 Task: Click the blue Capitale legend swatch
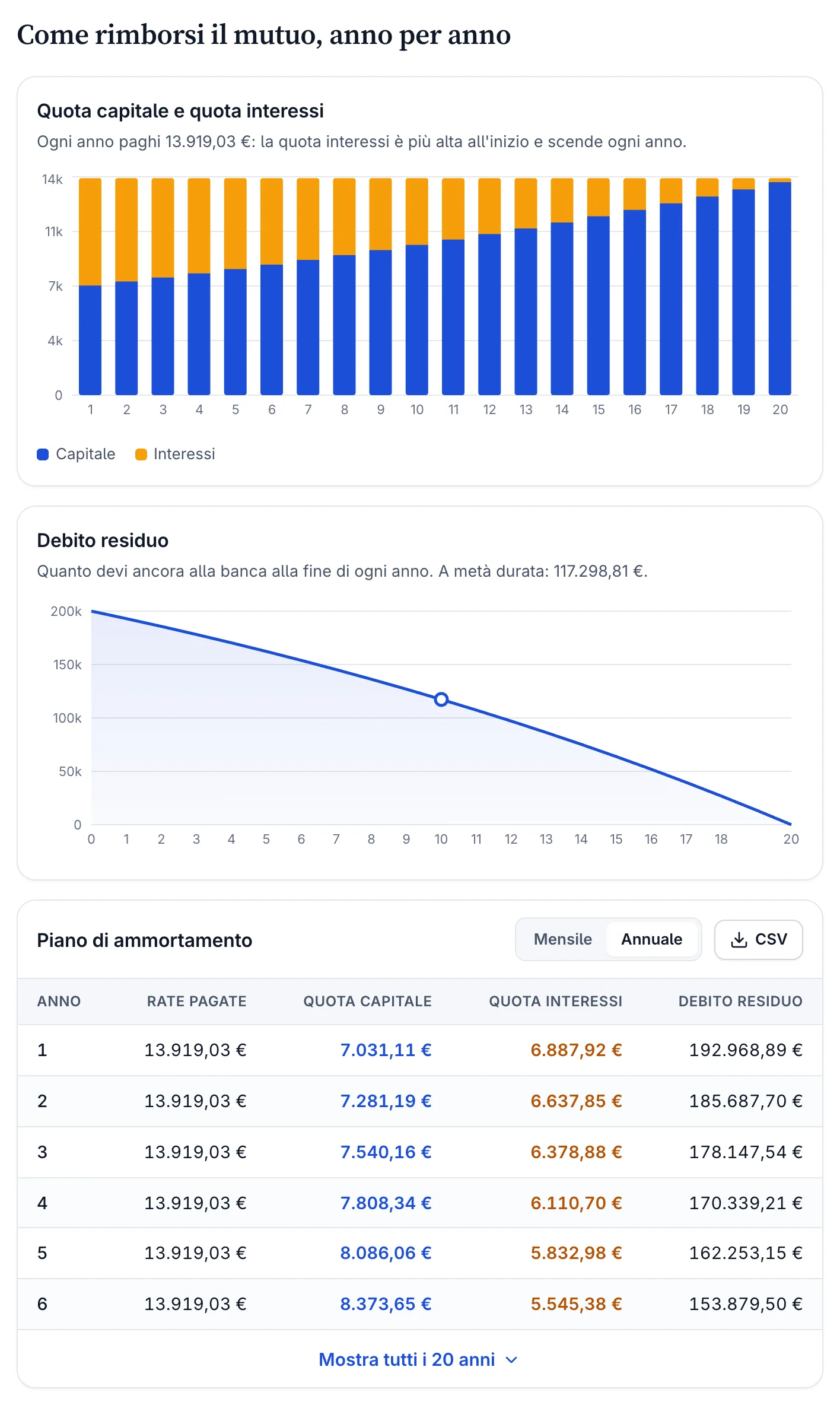click(43, 454)
